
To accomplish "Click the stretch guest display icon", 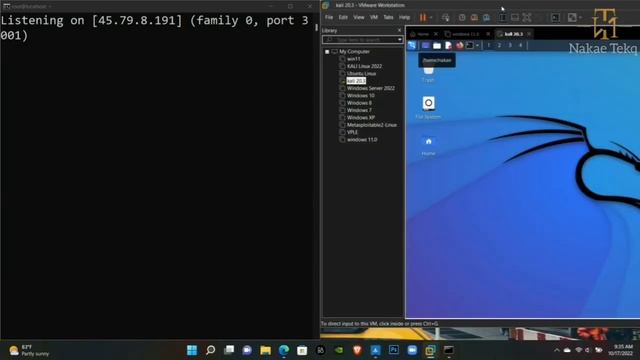I will click(x=572, y=18).
